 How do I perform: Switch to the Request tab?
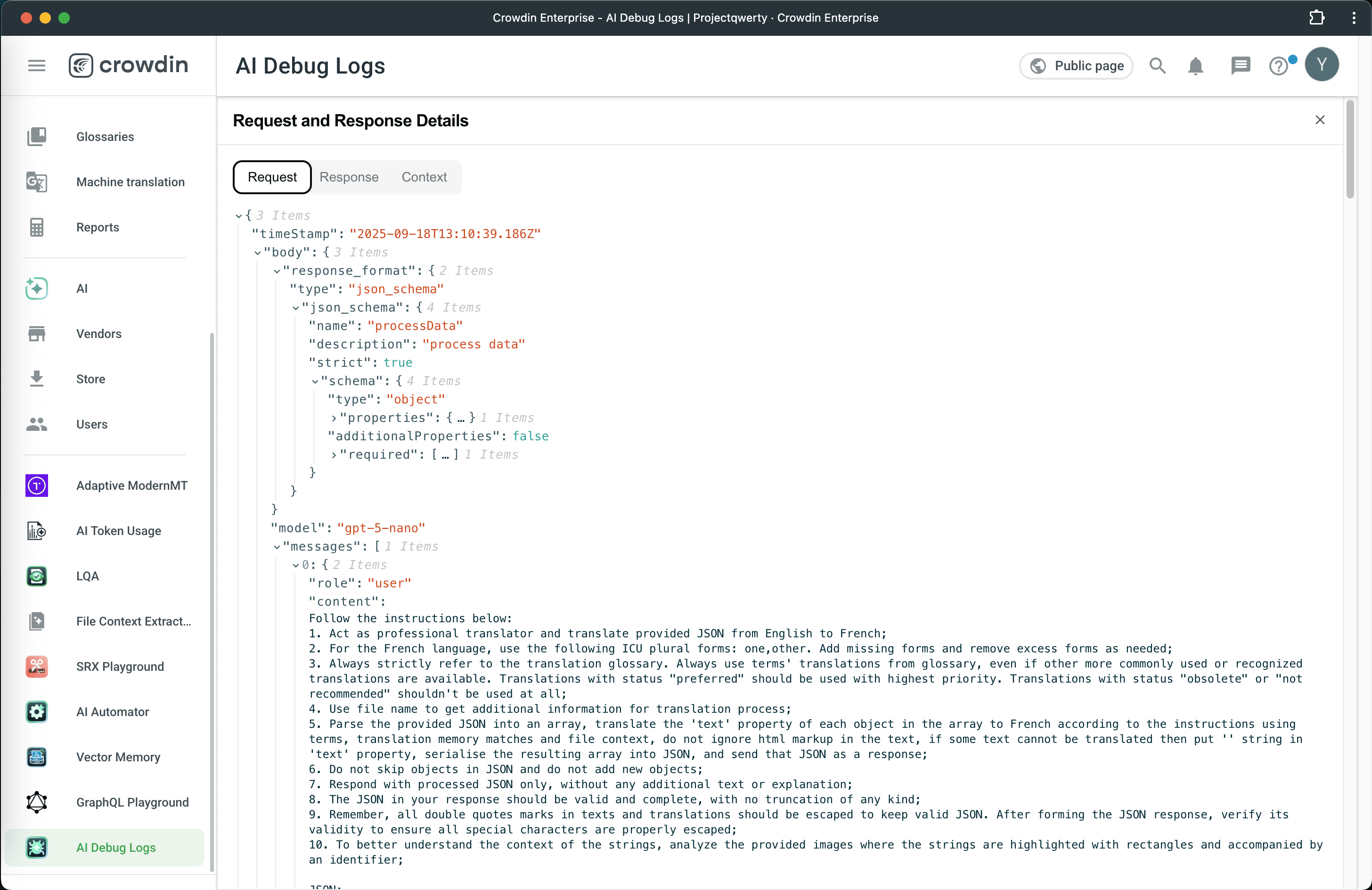[272, 177]
